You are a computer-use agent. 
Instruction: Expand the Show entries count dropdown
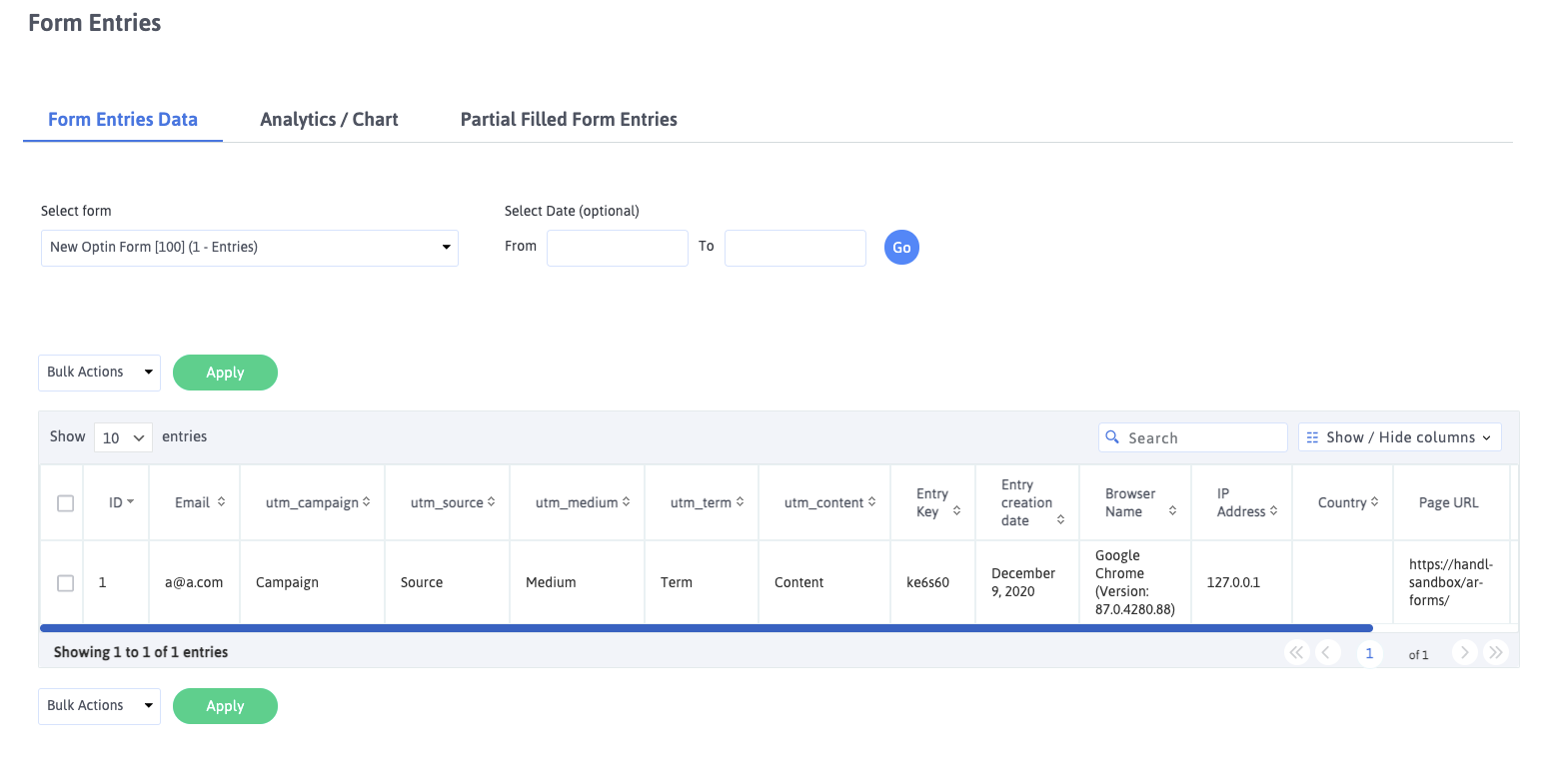(x=123, y=437)
